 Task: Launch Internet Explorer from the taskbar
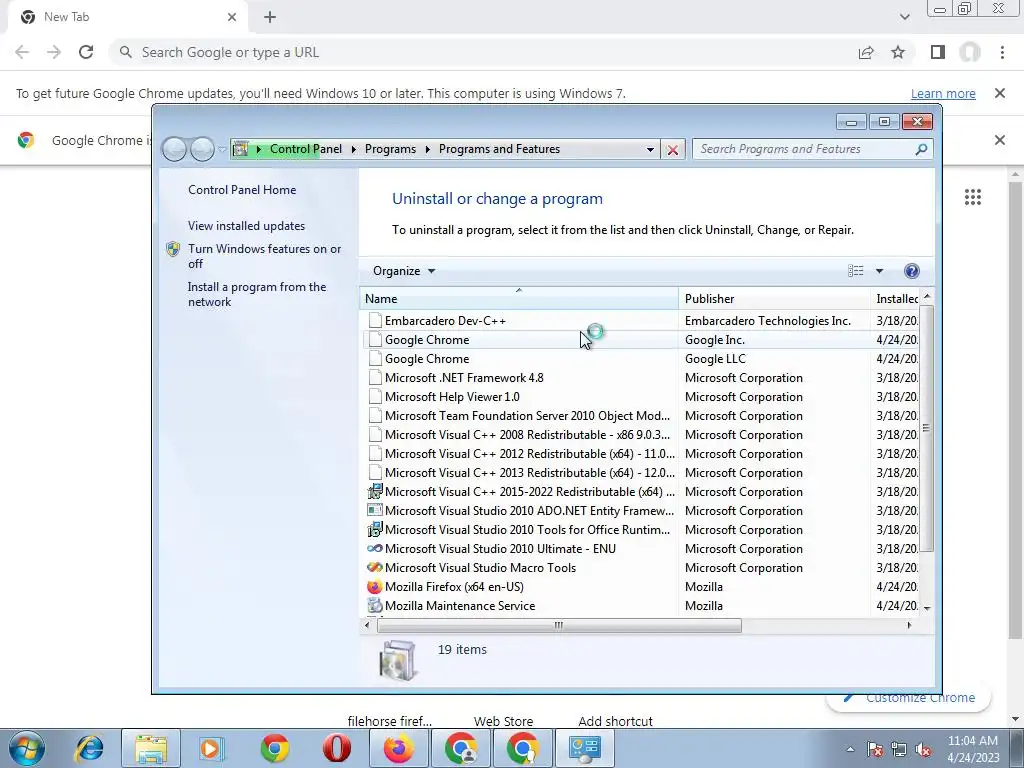[x=89, y=748]
